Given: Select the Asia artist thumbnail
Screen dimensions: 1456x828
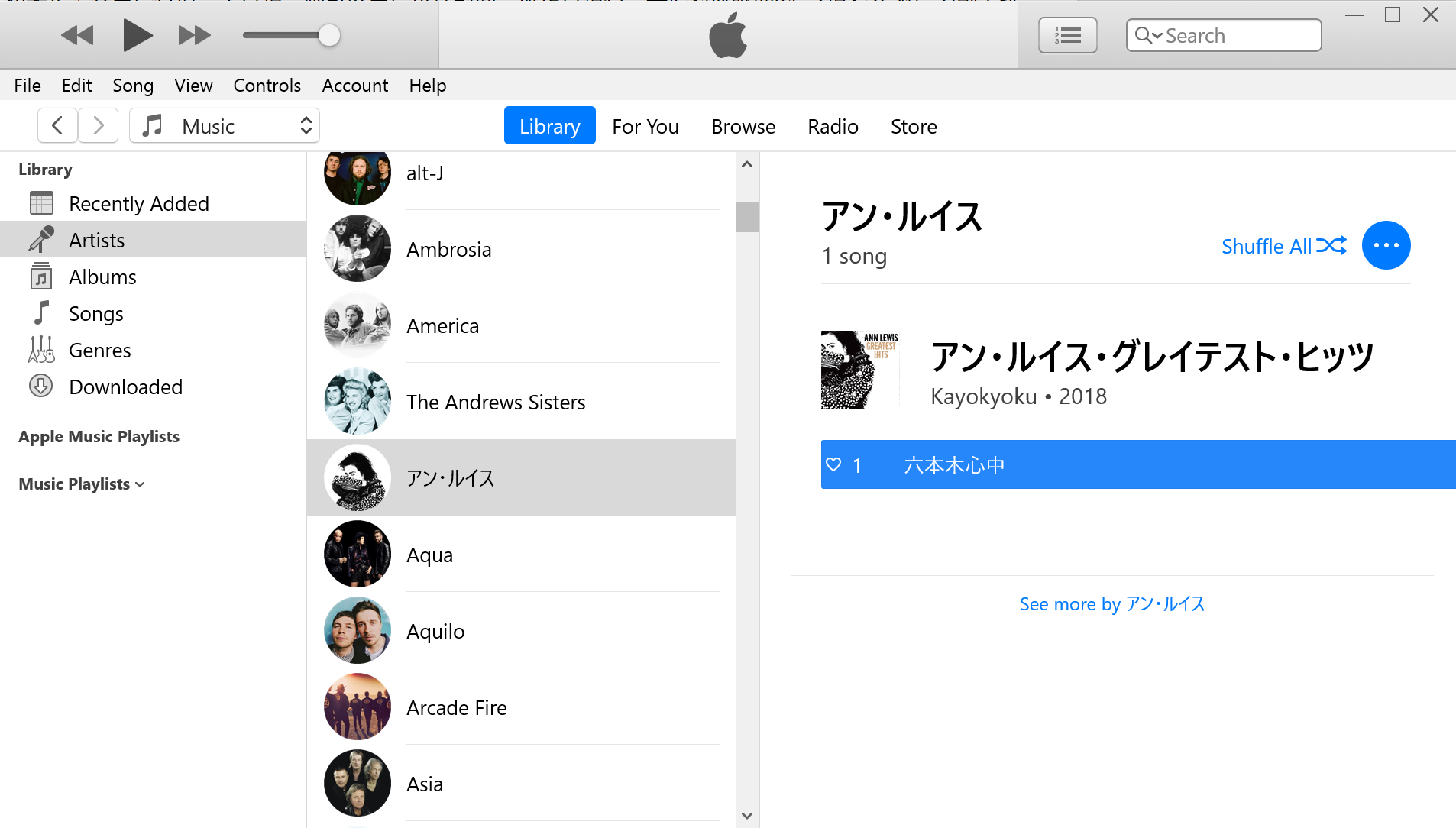Looking at the screenshot, I should pyautogui.click(x=358, y=783).
